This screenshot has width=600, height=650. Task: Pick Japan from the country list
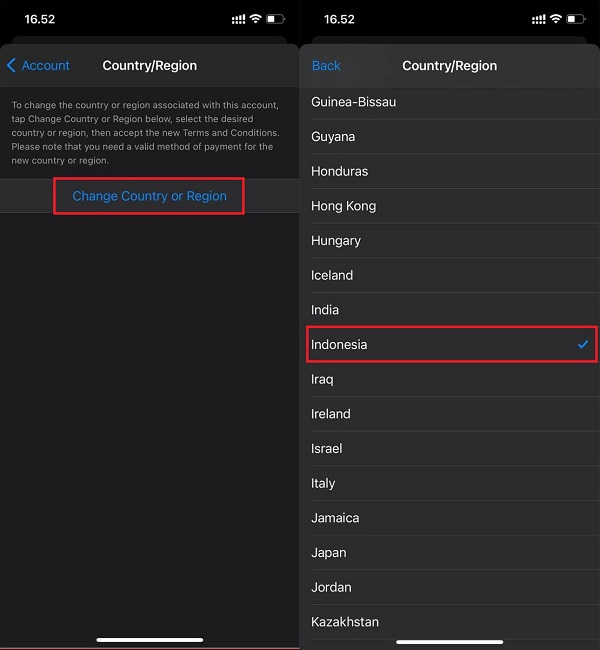[329, 553]
